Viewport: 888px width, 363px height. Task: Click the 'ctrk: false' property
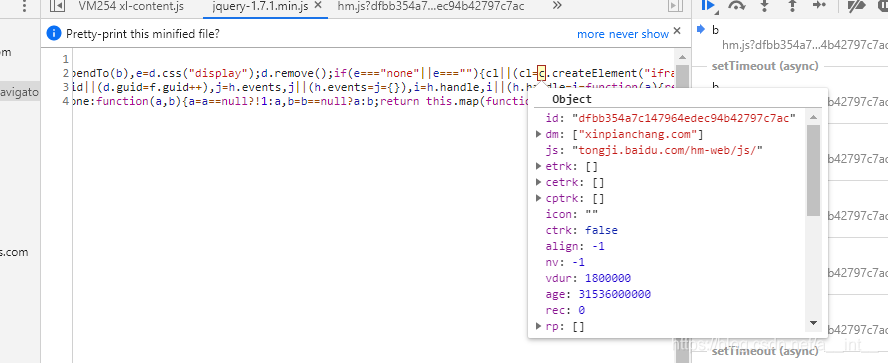coord(582,230)
